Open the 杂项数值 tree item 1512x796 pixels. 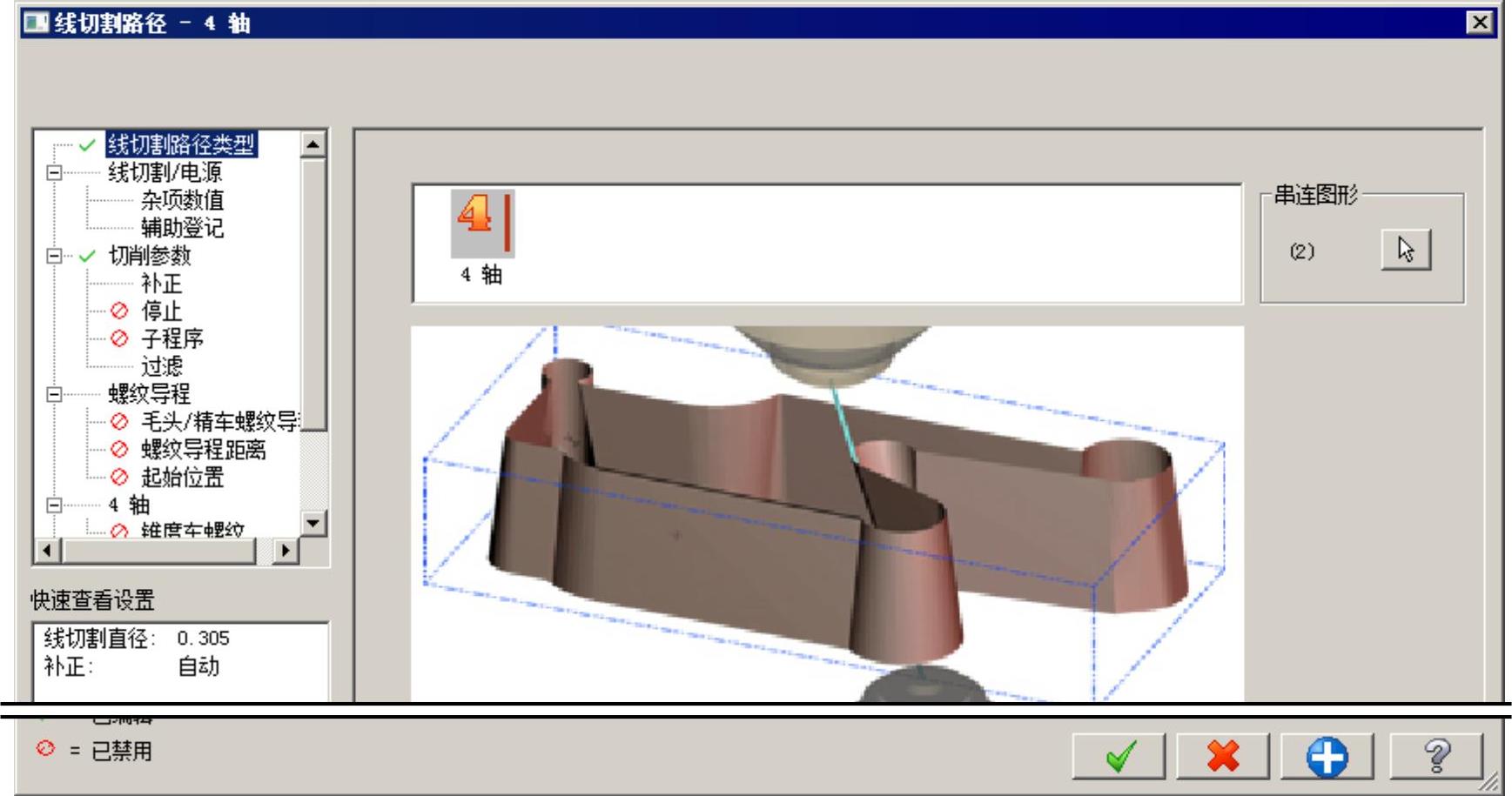coord(182,200)
